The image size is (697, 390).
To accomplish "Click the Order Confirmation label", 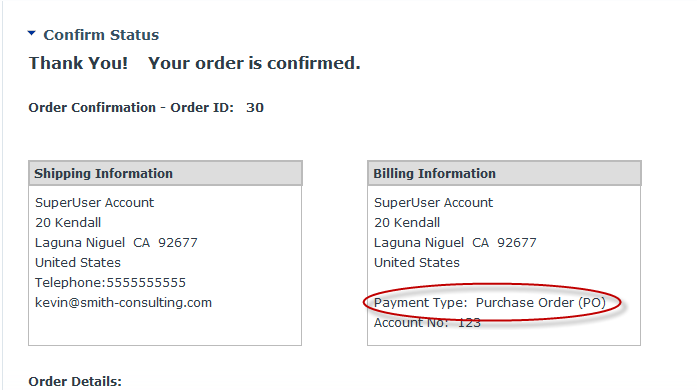I will coord(92,108).
